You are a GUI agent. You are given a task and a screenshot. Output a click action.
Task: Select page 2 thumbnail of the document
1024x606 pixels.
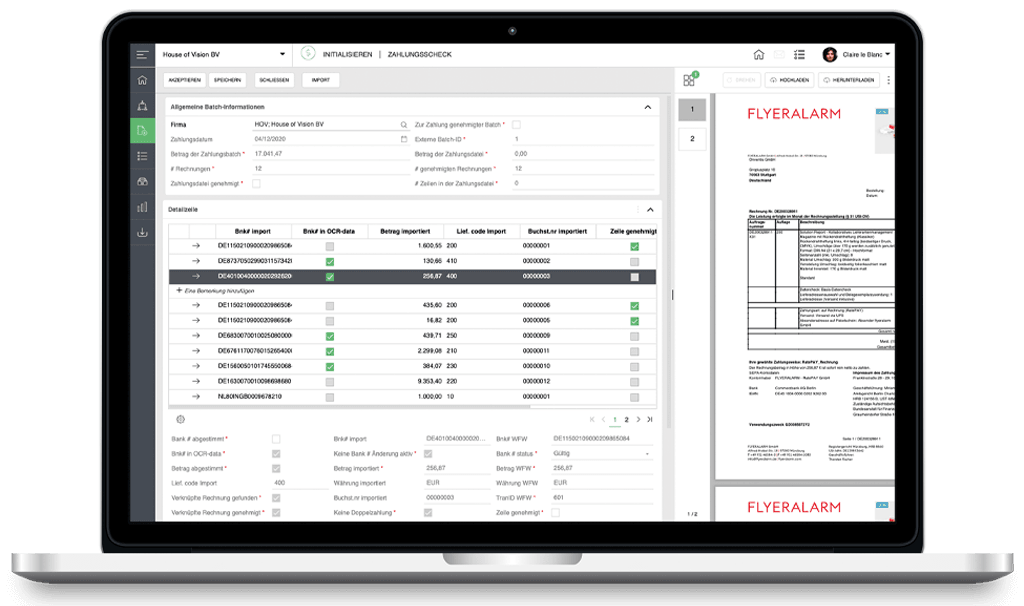691,138
